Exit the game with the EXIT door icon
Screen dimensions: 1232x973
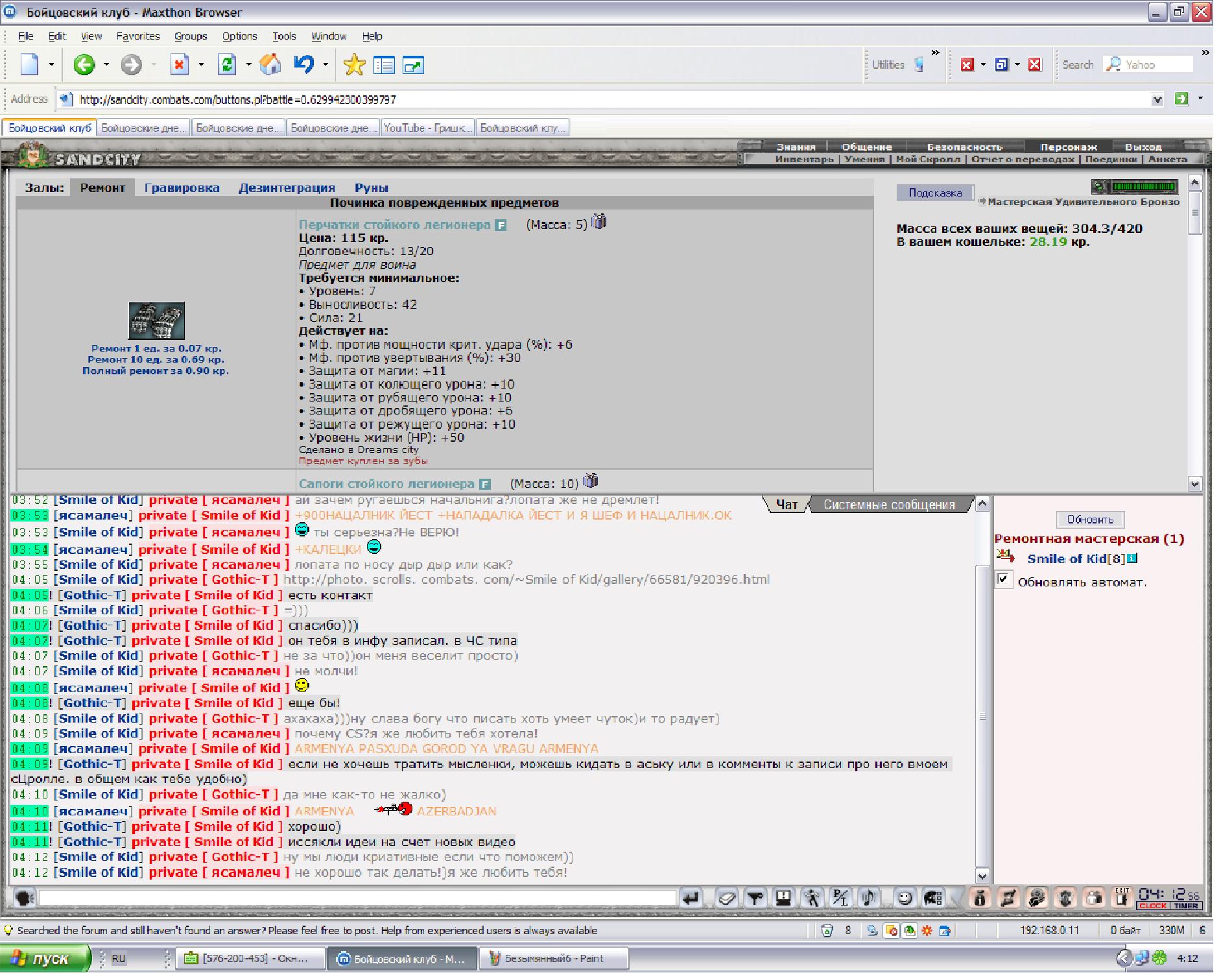click(1122, 898)
